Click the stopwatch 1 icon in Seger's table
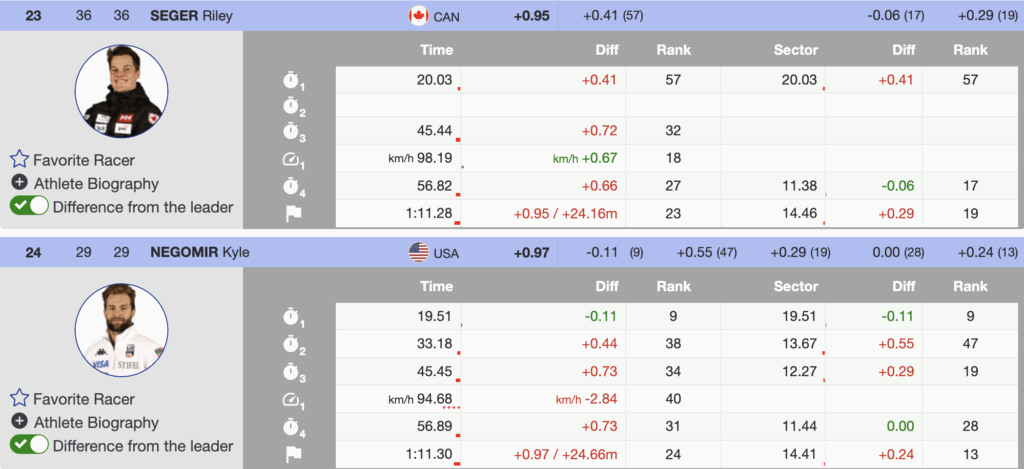The width and height of the screenshot is (1024, 469). click(x=291, y=80)
